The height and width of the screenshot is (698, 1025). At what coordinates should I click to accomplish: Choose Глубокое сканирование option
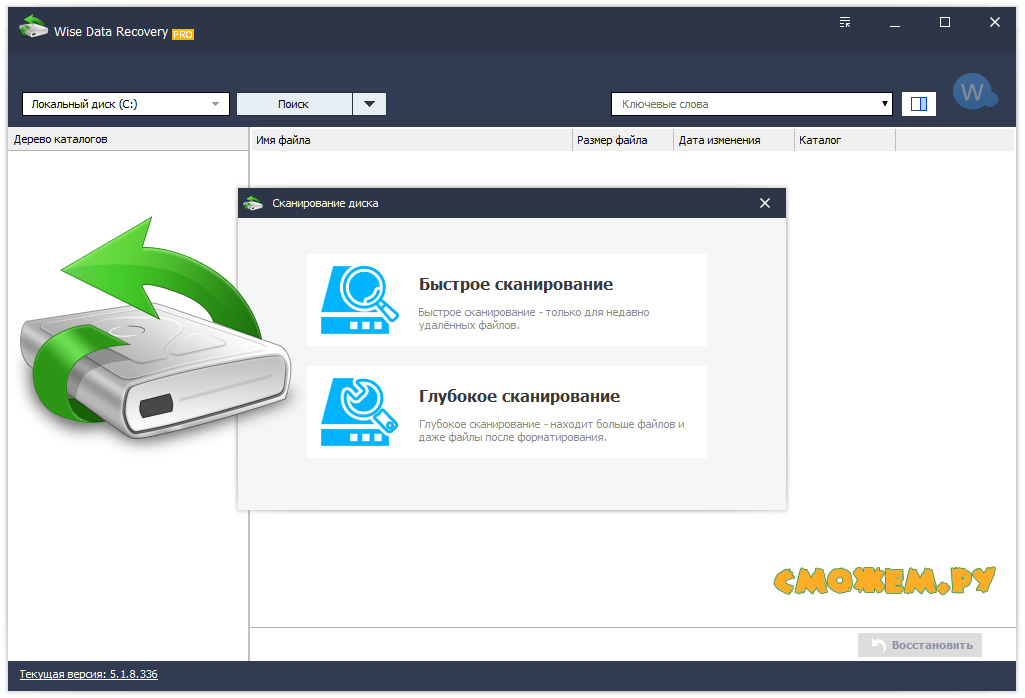click(x=507, y=412)
